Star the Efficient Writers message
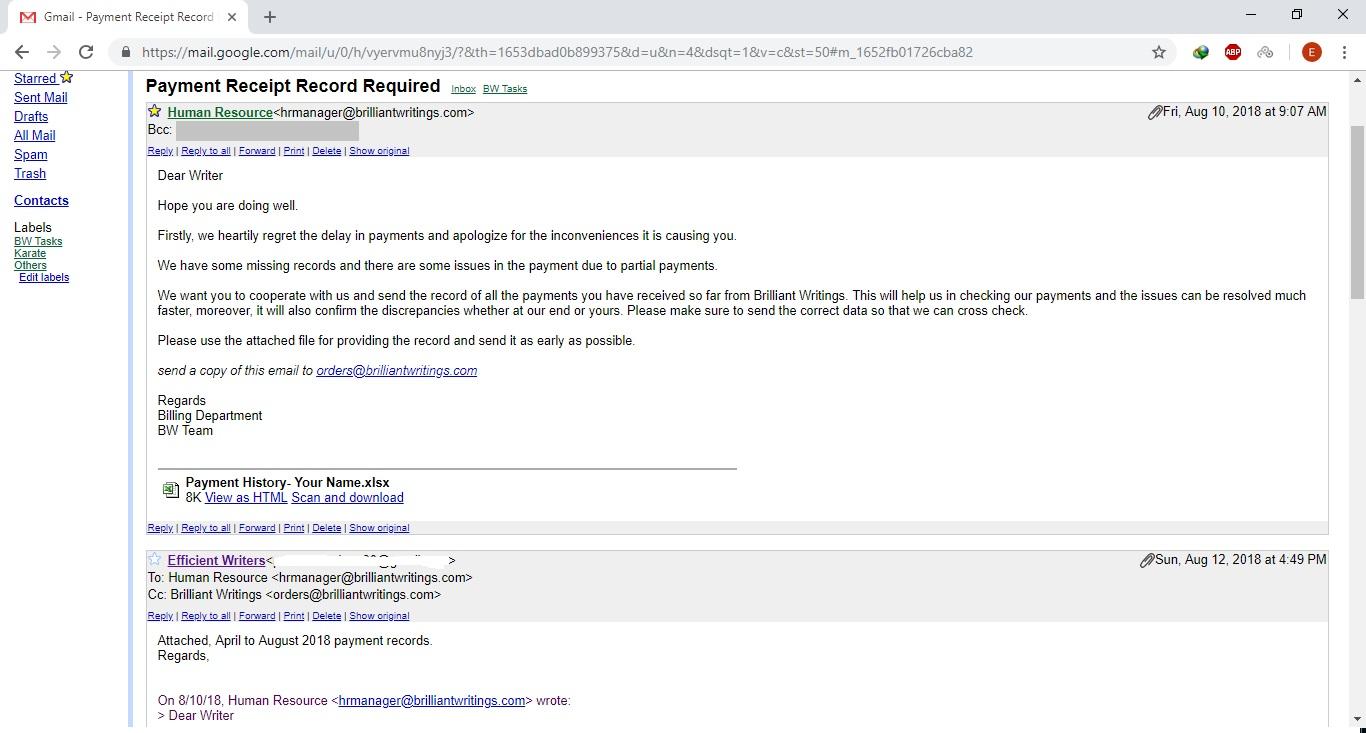 point(155,559)
